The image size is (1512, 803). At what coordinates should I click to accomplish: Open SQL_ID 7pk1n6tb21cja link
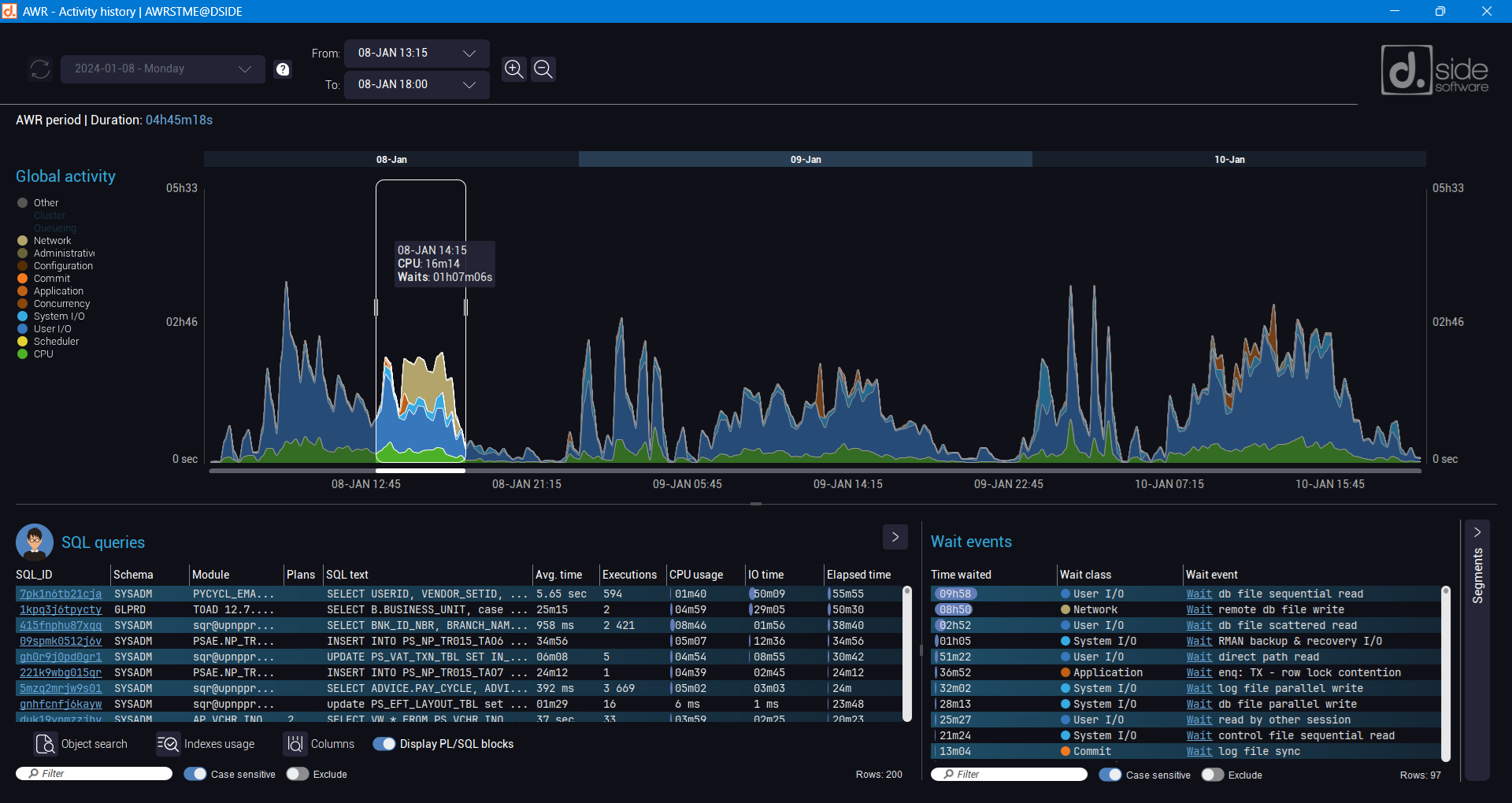pos(61,594)
